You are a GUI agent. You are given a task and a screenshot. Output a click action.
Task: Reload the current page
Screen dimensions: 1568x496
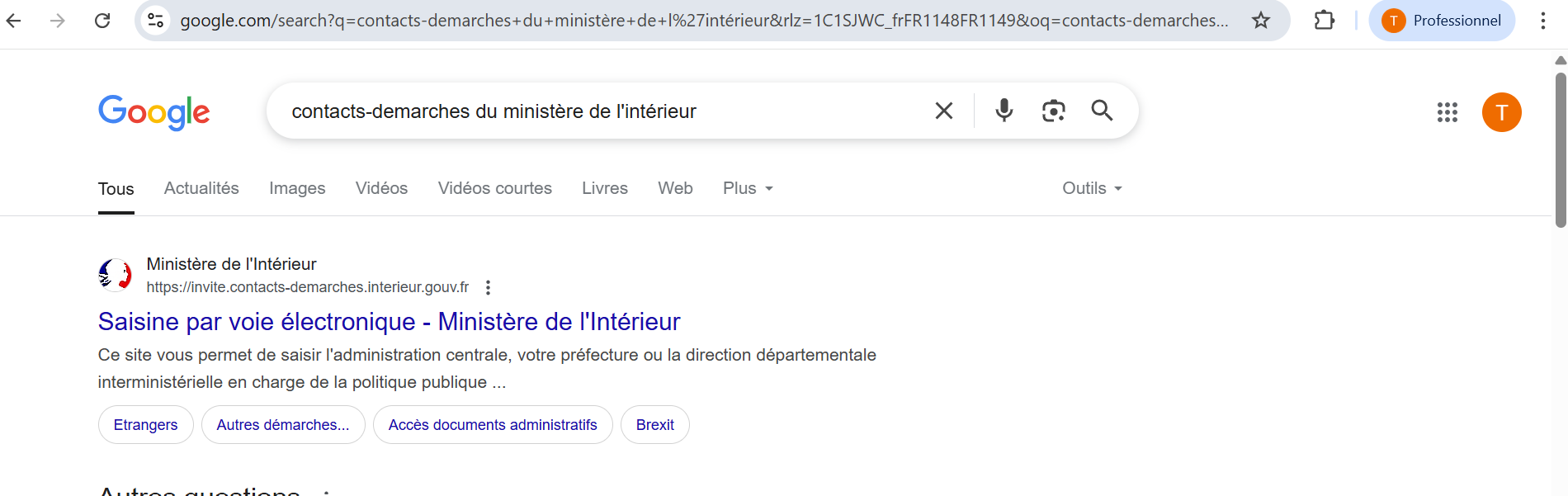pos(102,21)
